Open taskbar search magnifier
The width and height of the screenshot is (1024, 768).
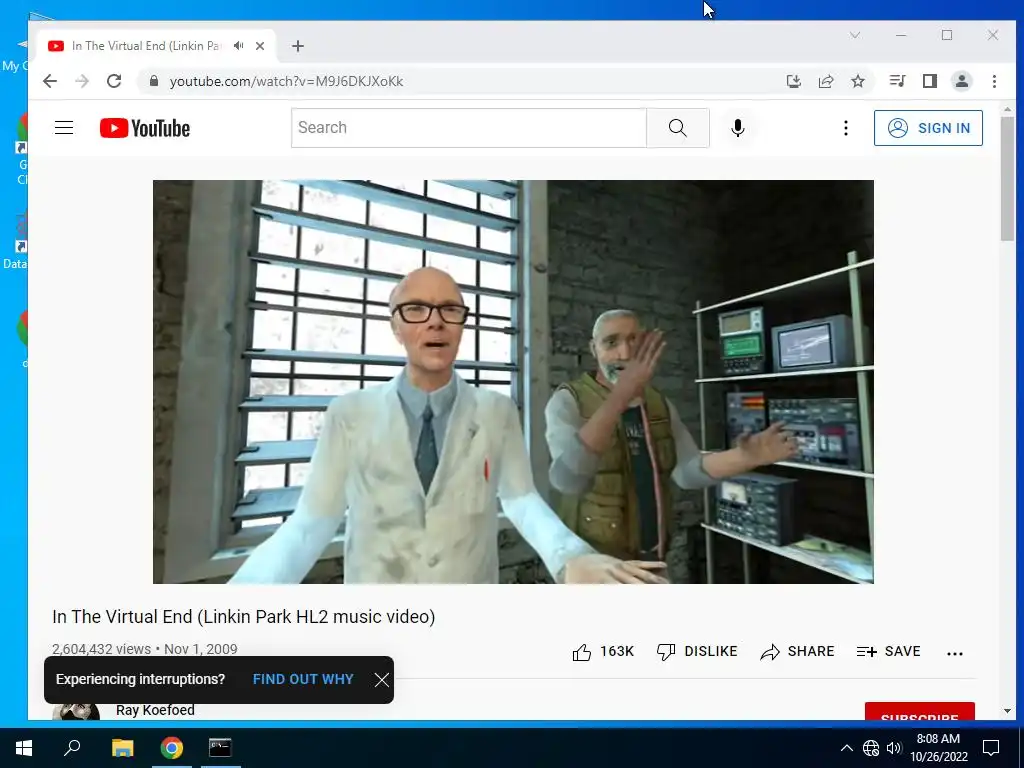coord(72,748)
